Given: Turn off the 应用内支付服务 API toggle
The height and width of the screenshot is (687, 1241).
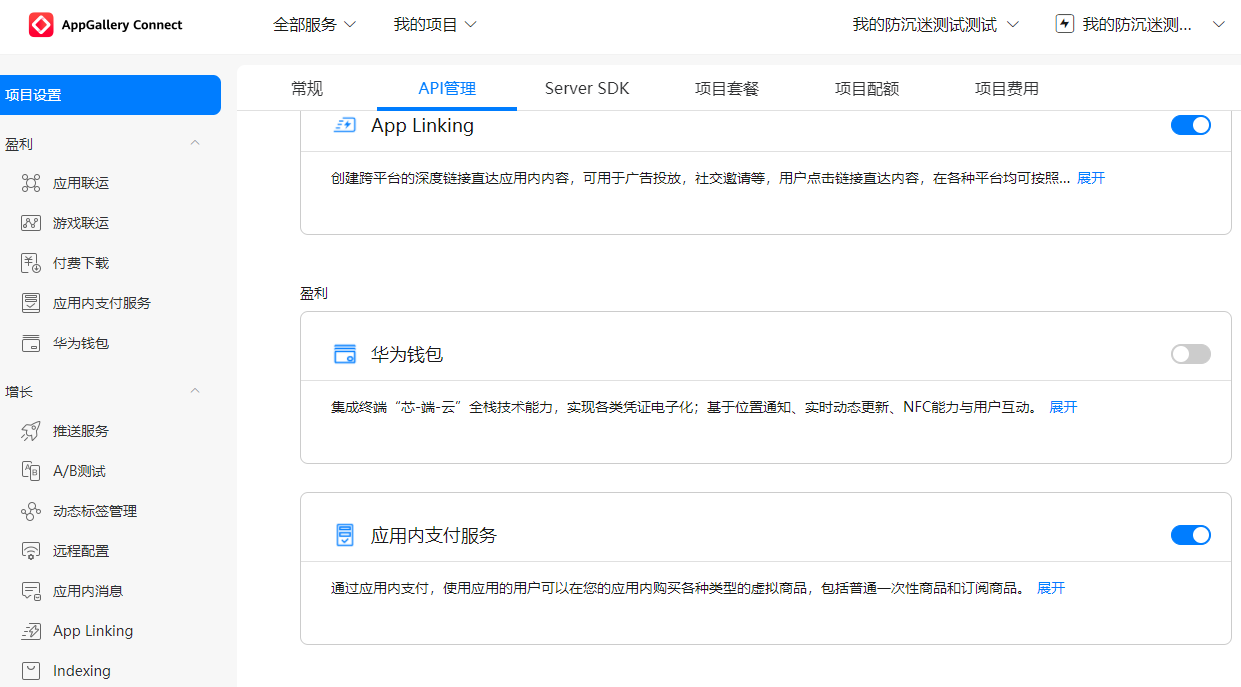Looking at the screenshot, I should [1191, 535].
